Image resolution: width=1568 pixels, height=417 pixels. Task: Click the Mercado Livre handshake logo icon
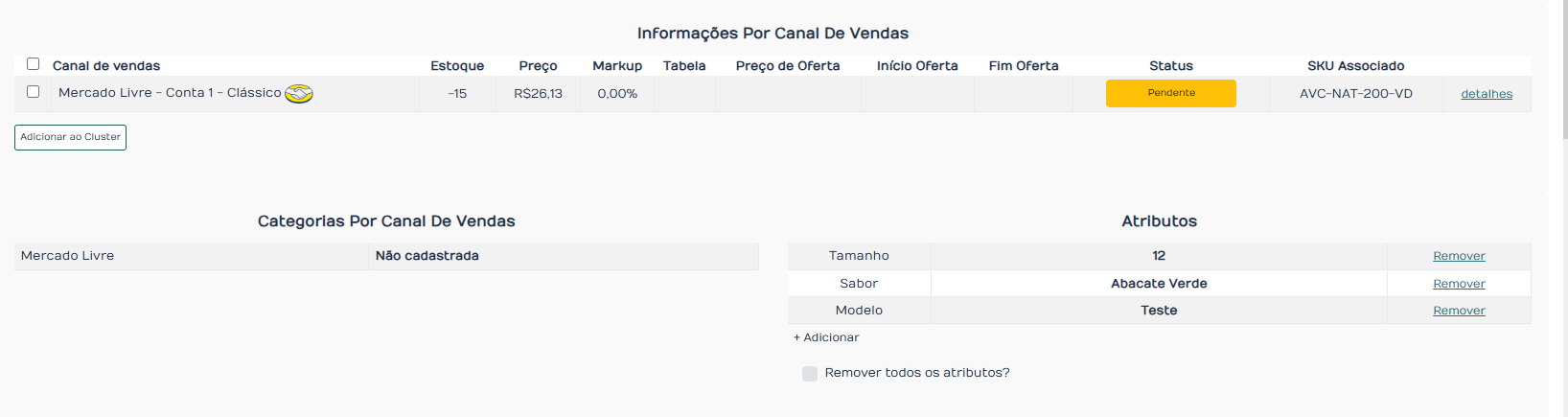pyautogui.click(x=299, y=93)
